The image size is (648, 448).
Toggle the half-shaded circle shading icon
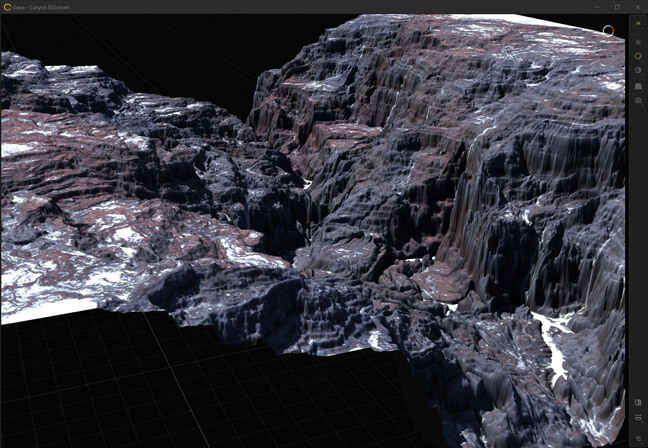[638, 71]
